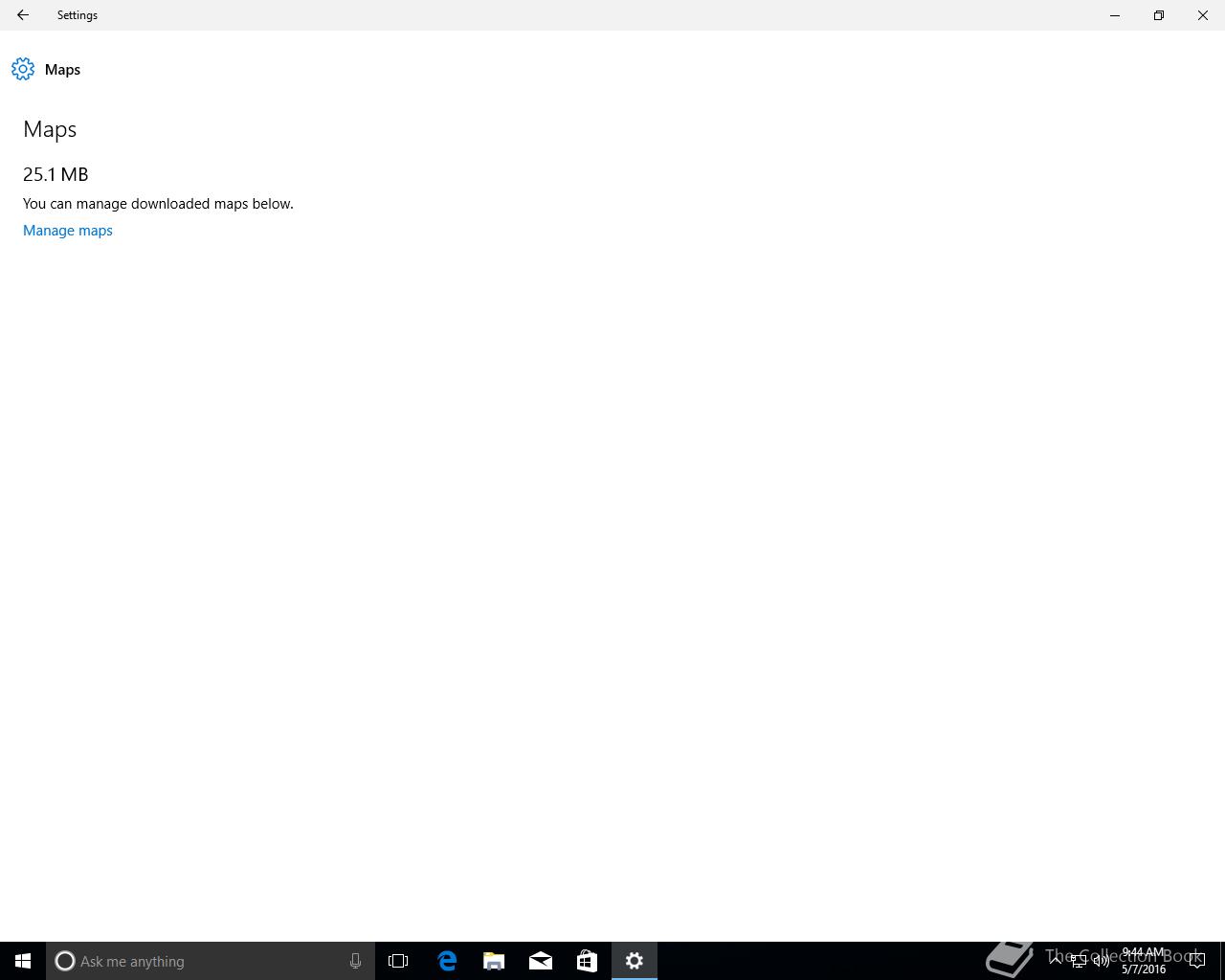
Task: Close the Settings window
Action: (x=1203, y=15)
